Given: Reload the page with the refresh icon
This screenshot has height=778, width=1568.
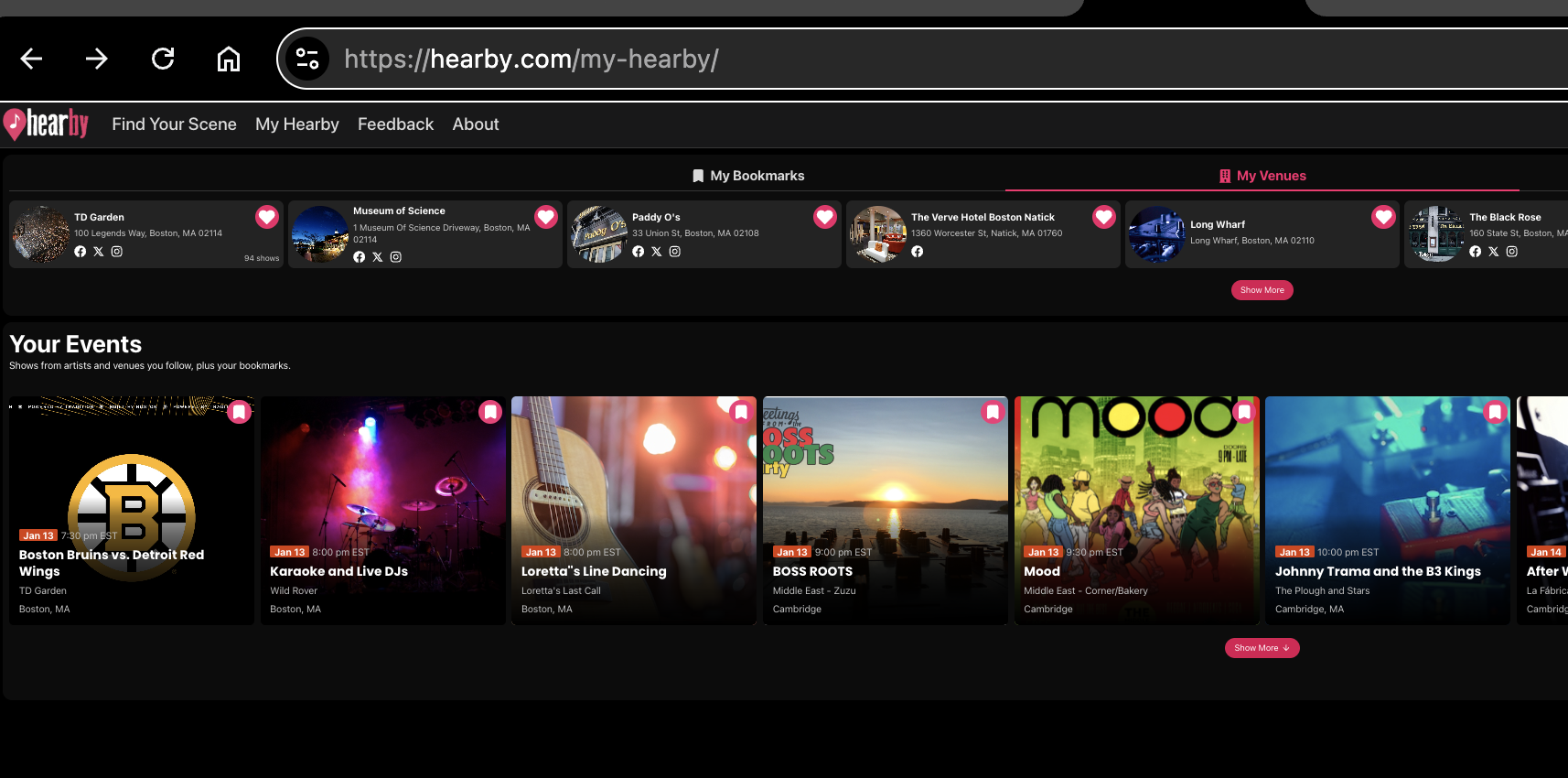Looking at the screenshot, I should pos(163,59).
